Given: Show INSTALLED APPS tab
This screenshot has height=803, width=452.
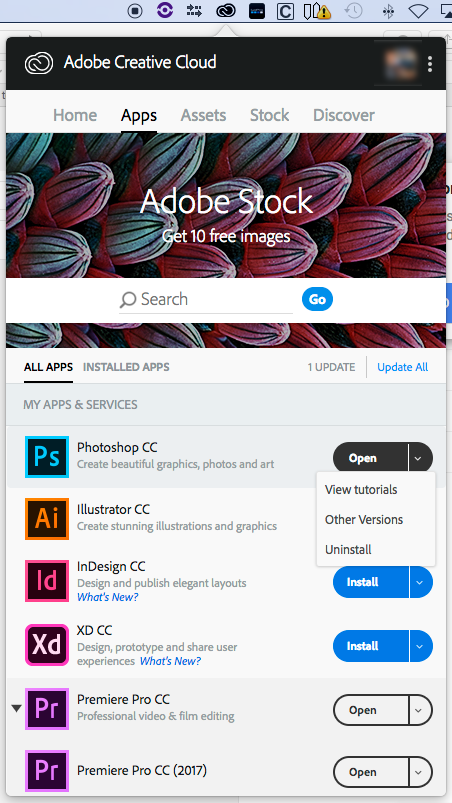Looking at the screenshot, I should click(126, 367).
